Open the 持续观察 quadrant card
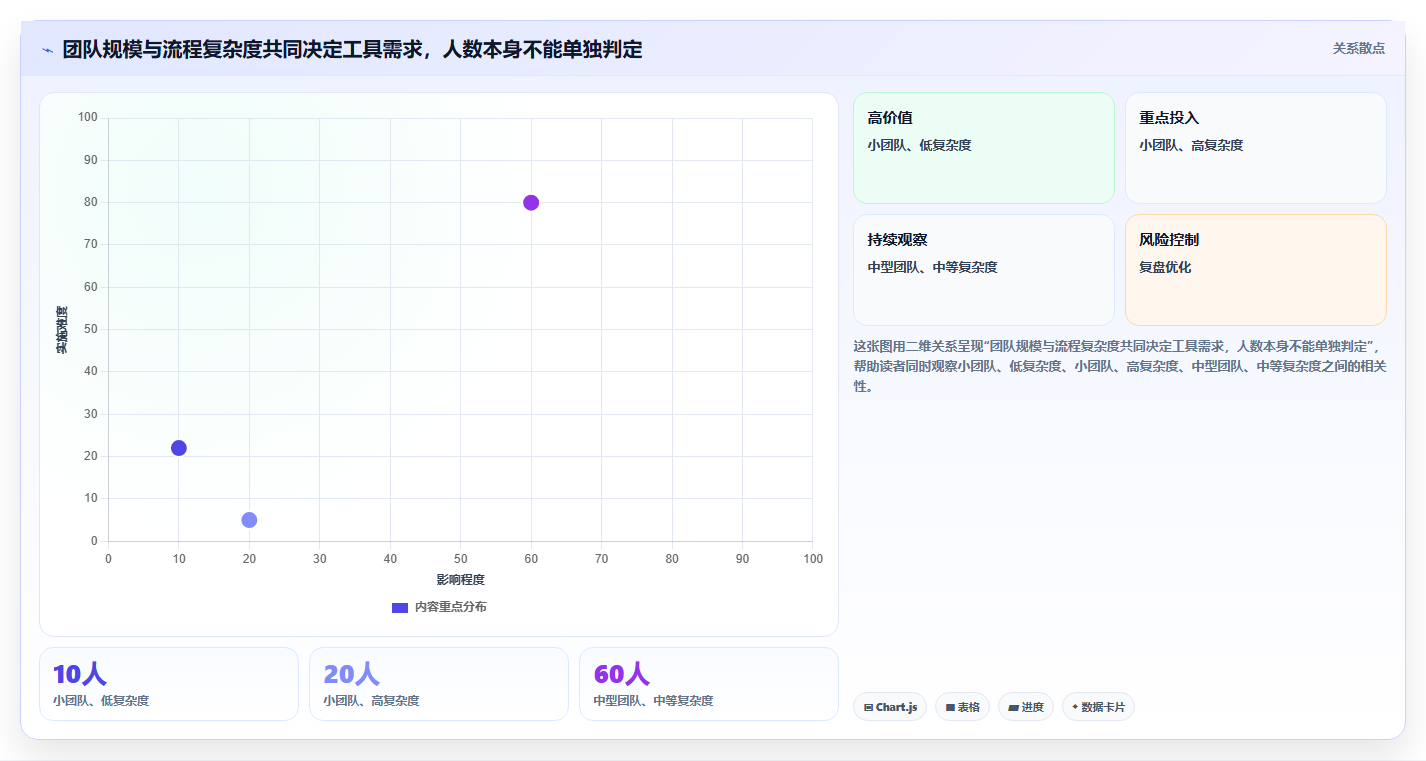The height and width of the screenshot is (761, 1426). [x=983, y=270]
